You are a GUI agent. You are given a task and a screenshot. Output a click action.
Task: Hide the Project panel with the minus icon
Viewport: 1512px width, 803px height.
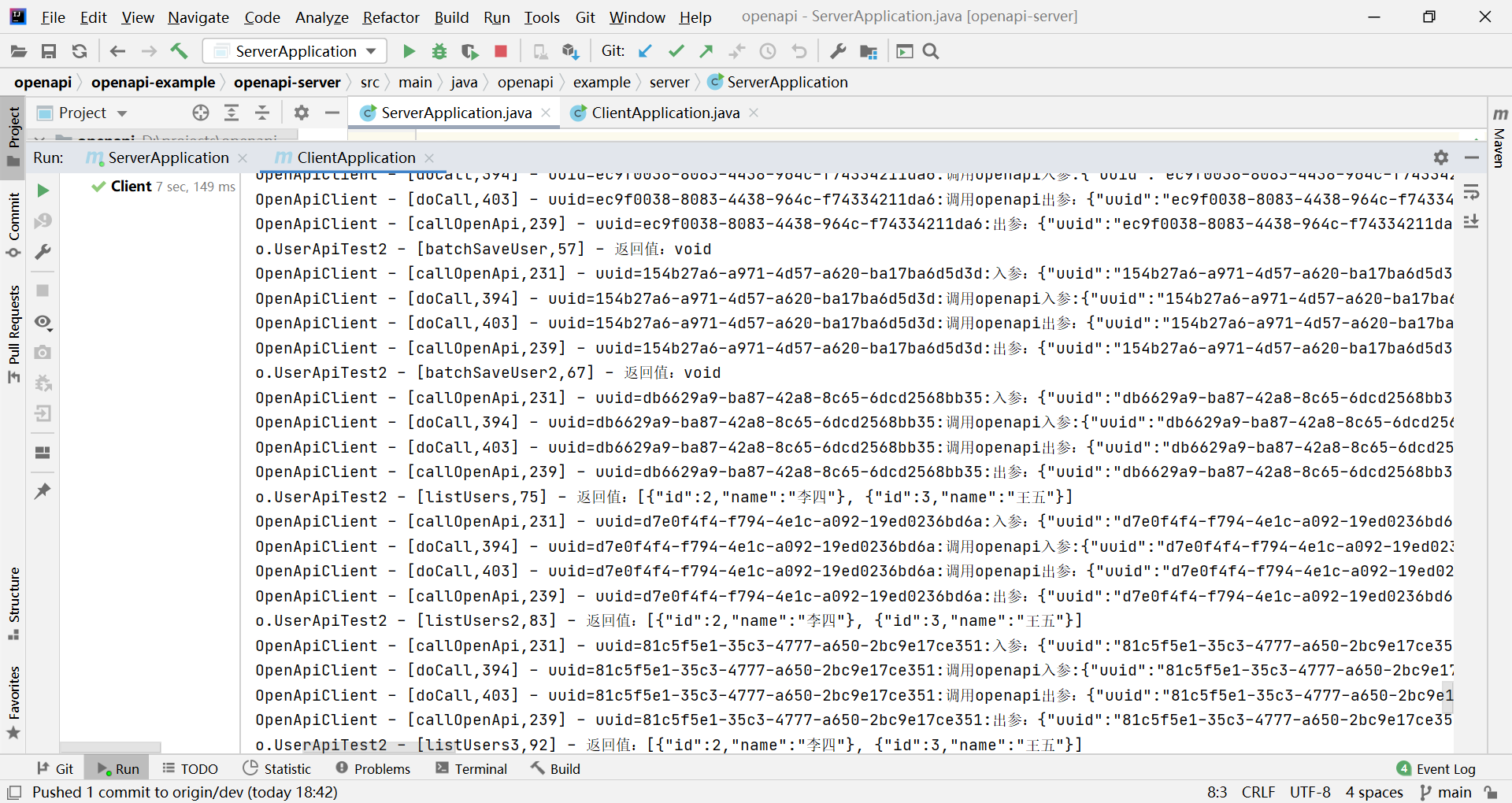(332, 113)
